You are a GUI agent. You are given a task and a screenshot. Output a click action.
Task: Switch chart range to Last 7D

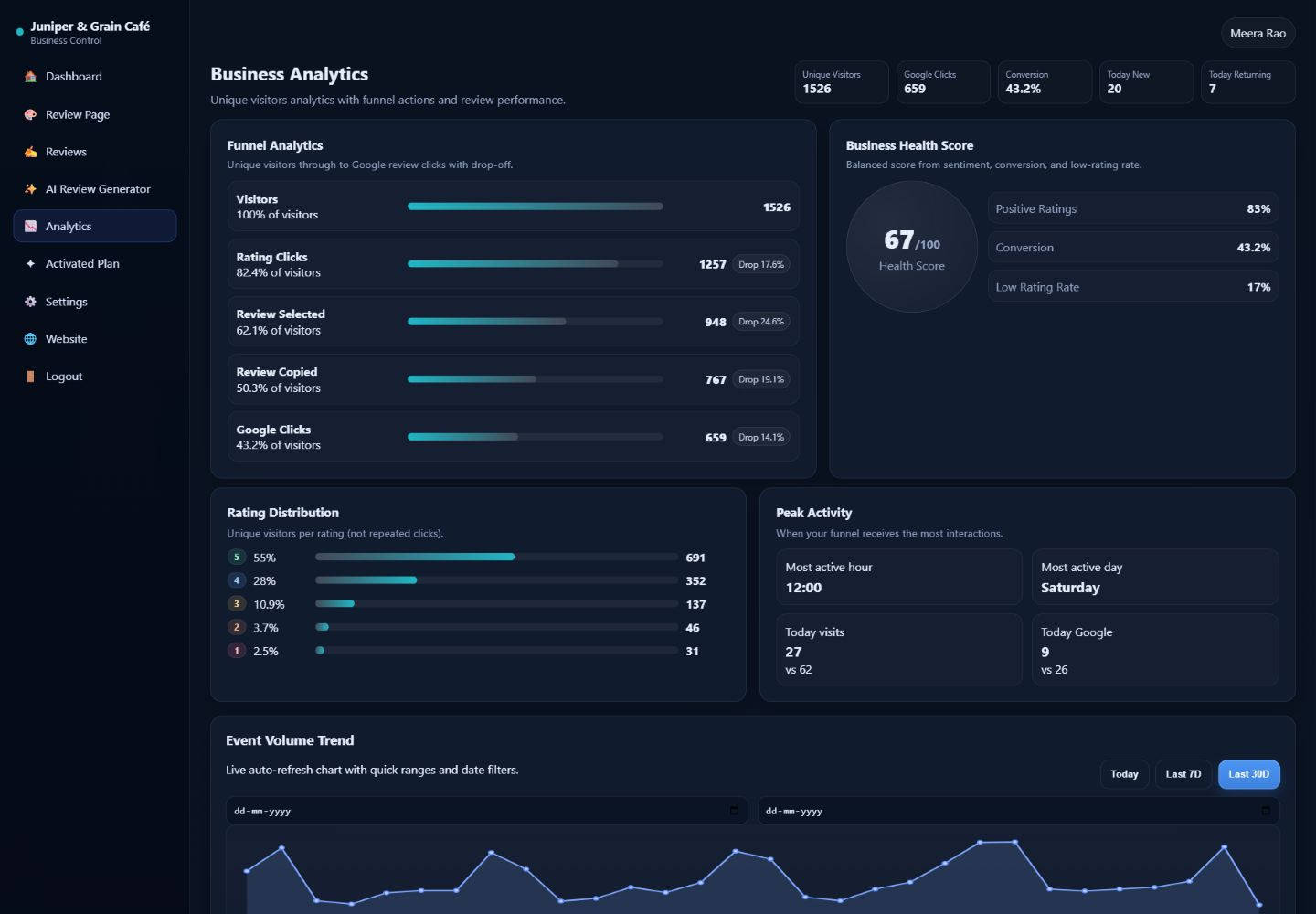(x=1183, y=774)
